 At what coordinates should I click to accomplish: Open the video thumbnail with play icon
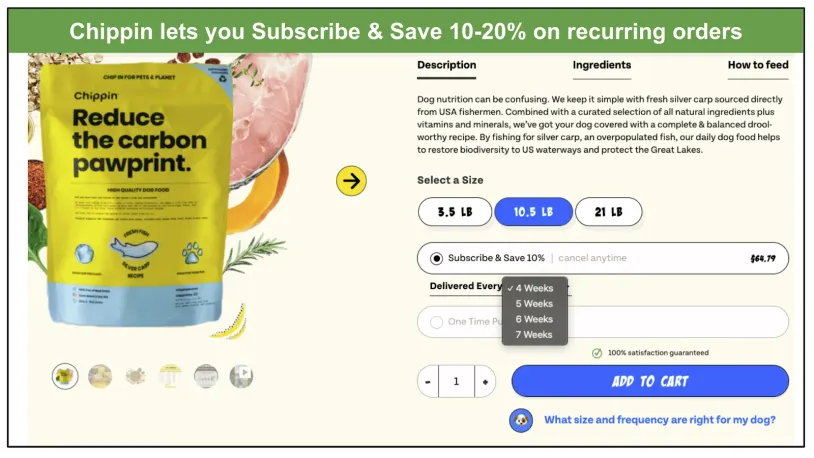coord(241,376)
